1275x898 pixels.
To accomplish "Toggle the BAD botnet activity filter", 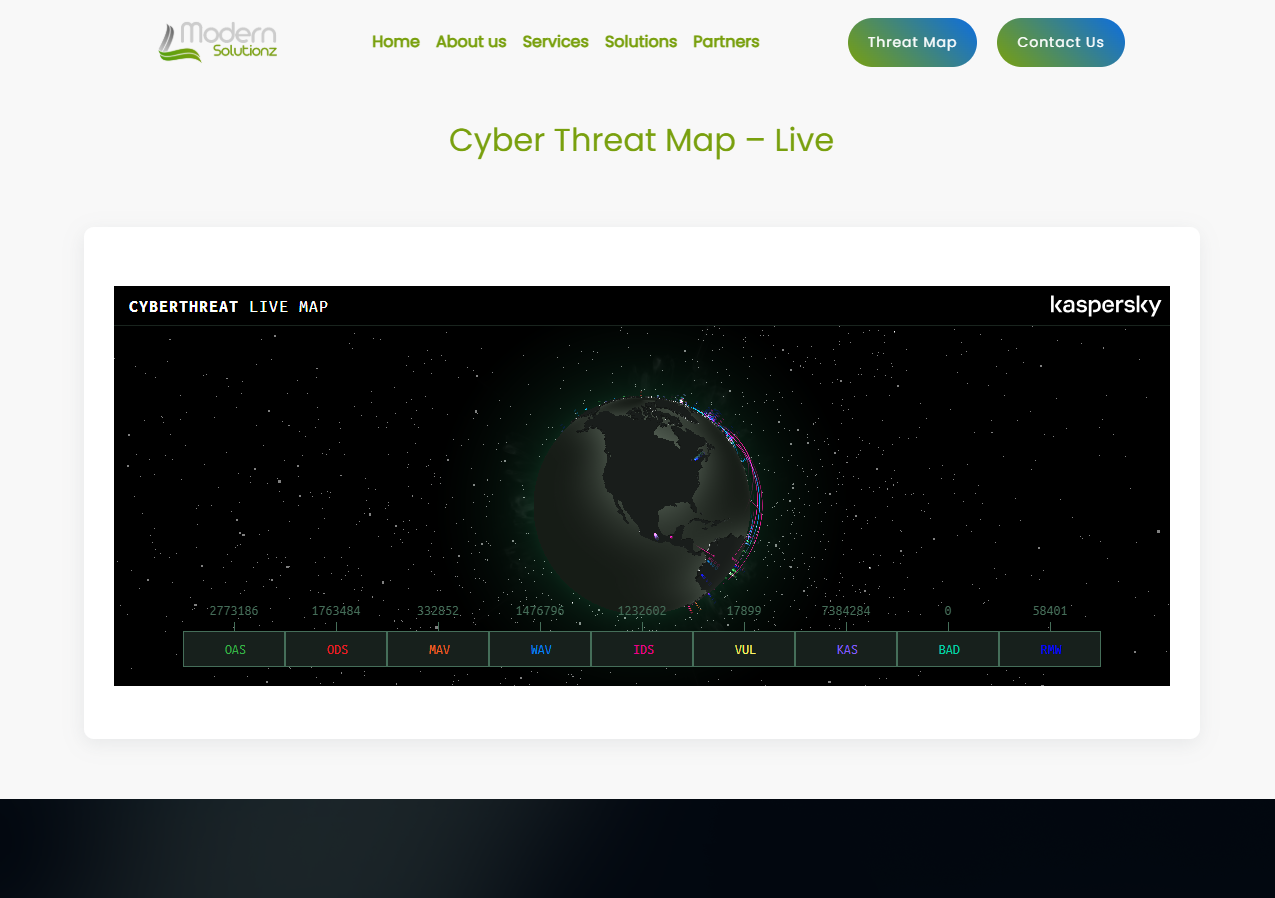I will [949, 649].
